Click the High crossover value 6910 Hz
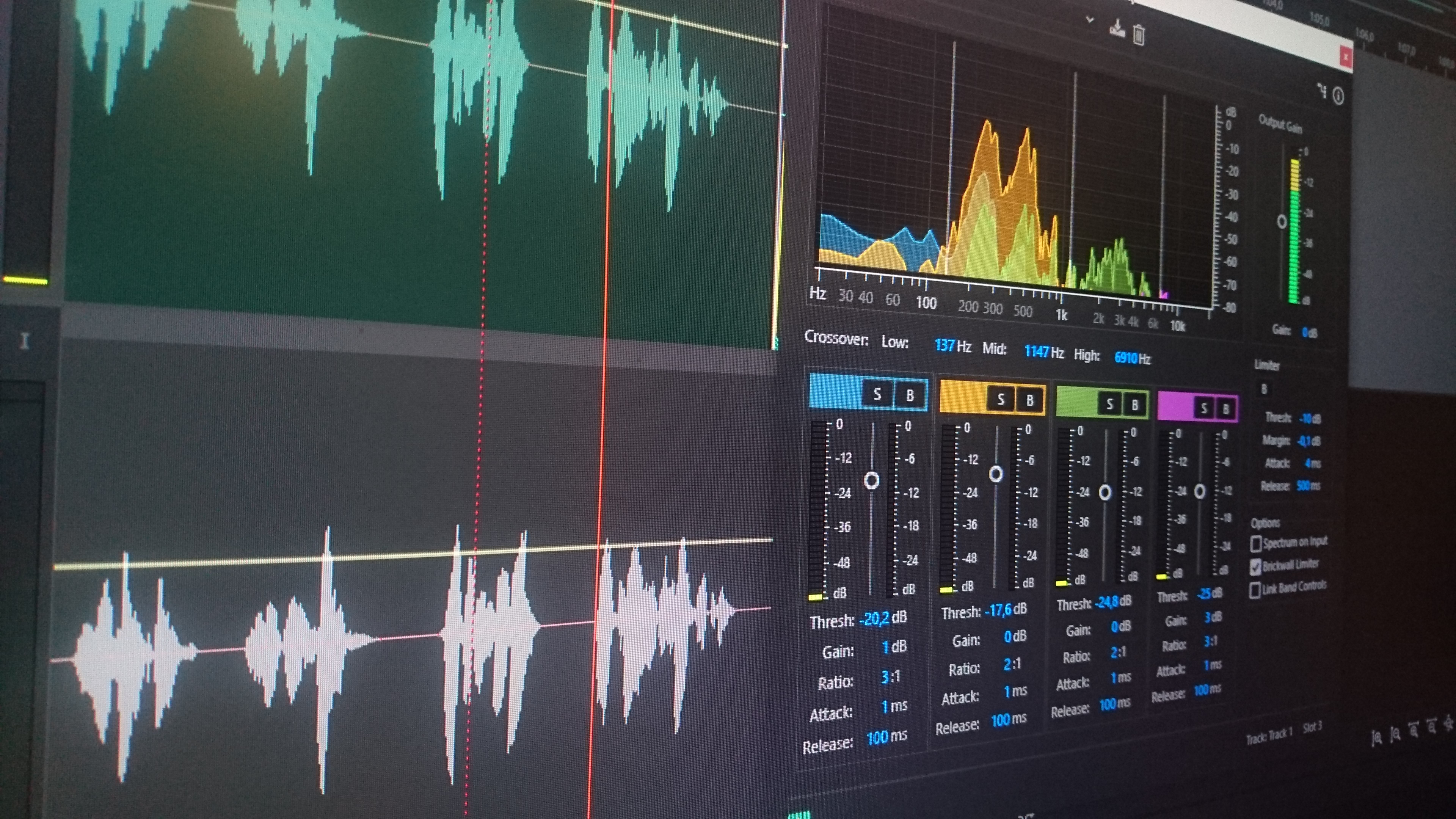This screenshot has height=819, width=1456. pos(1132,358)
